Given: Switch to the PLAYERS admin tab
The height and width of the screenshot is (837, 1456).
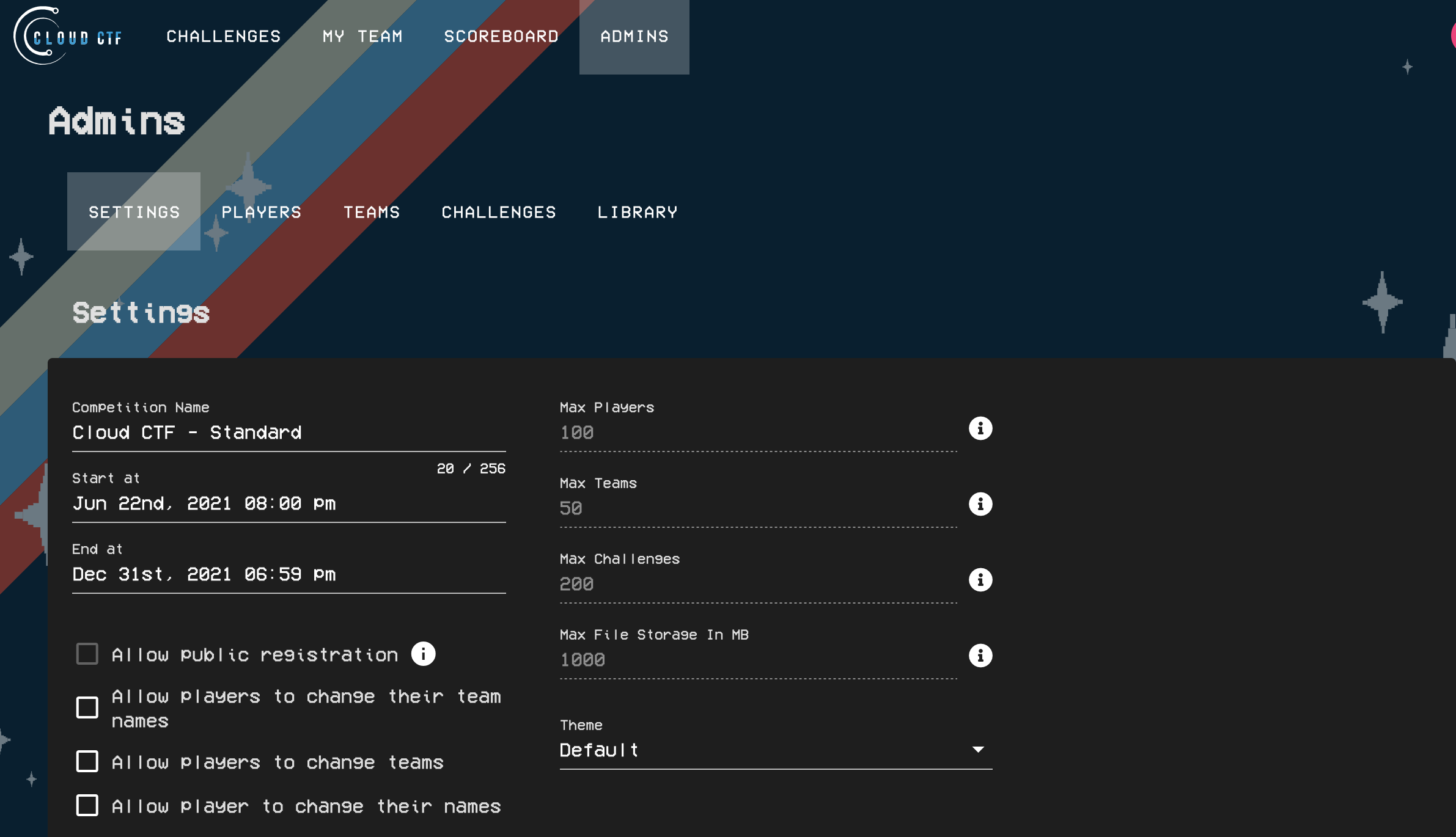Looking at the screenshot, I should 262,211.
